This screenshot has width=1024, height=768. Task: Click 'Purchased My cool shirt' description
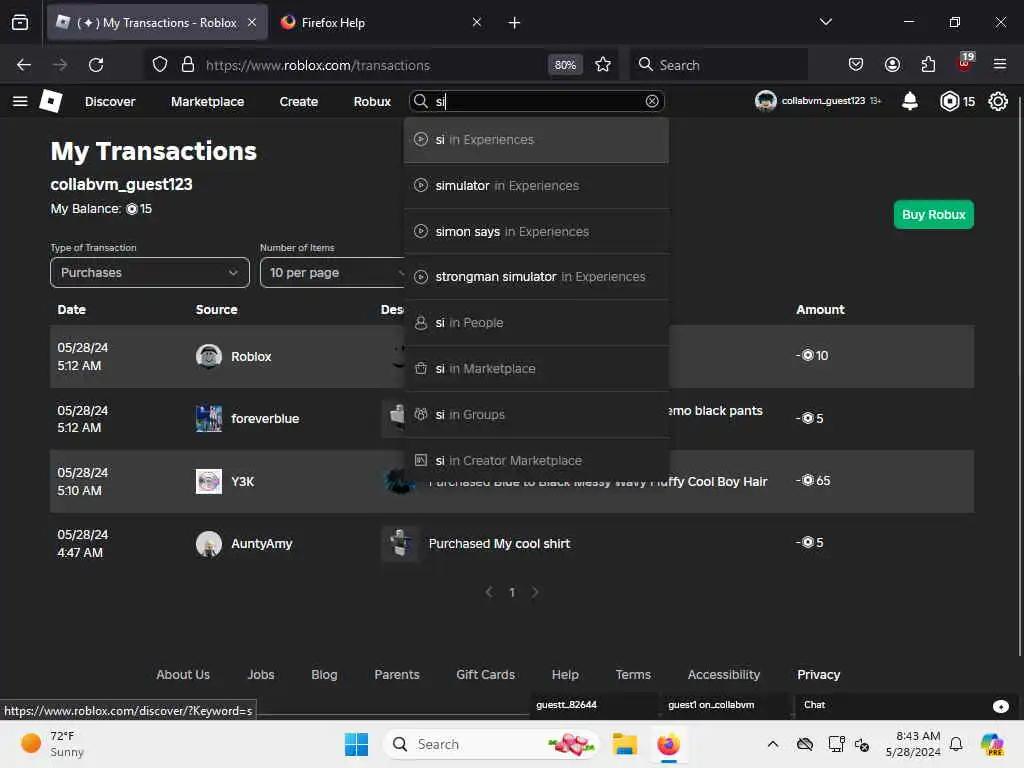click(499, 543)
